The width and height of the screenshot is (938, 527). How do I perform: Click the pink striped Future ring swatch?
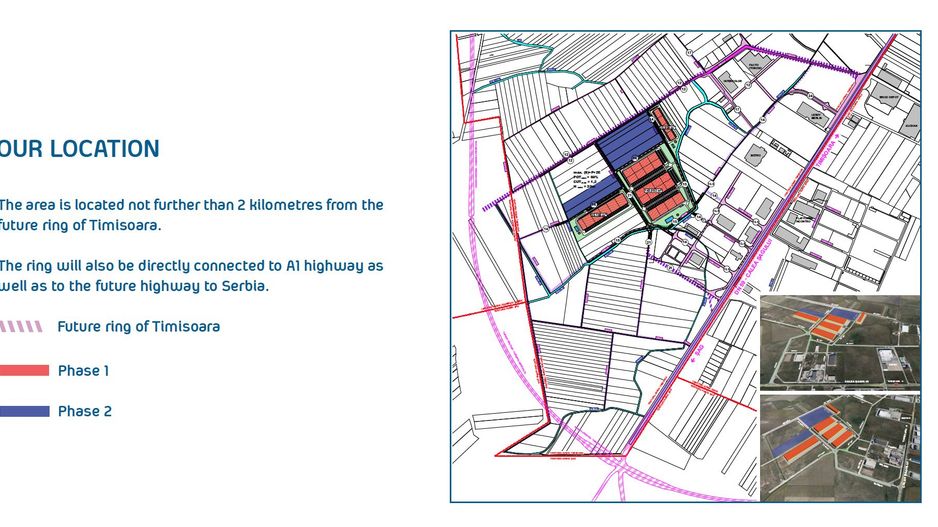point(21,327)
